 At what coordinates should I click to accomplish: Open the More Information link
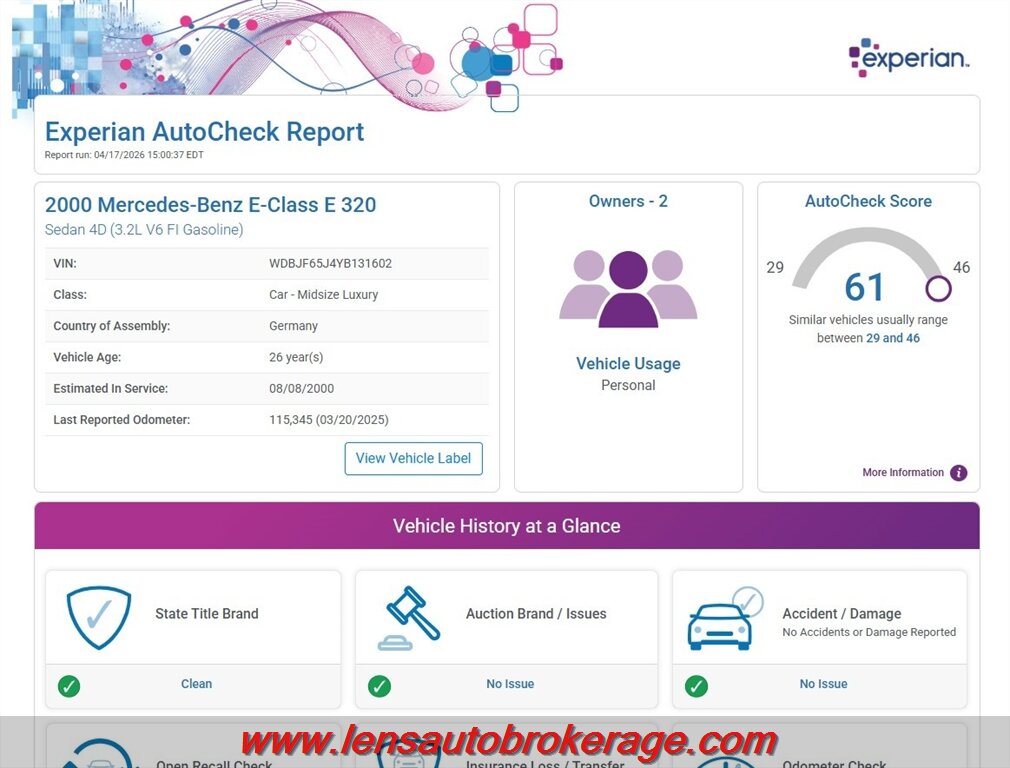pyautogui.click(x=902, y=473)
